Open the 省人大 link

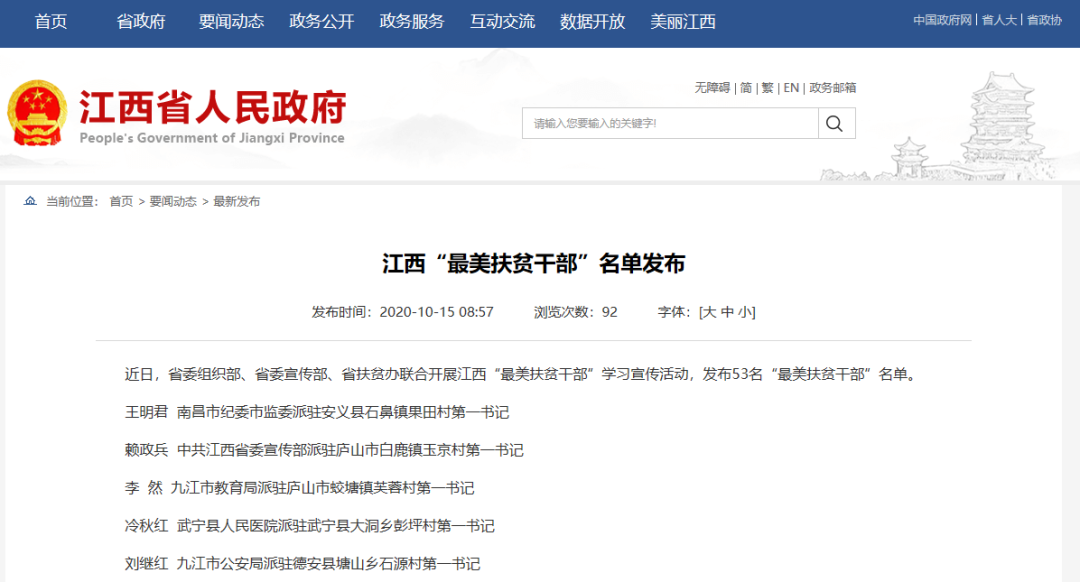coord(999,20)
